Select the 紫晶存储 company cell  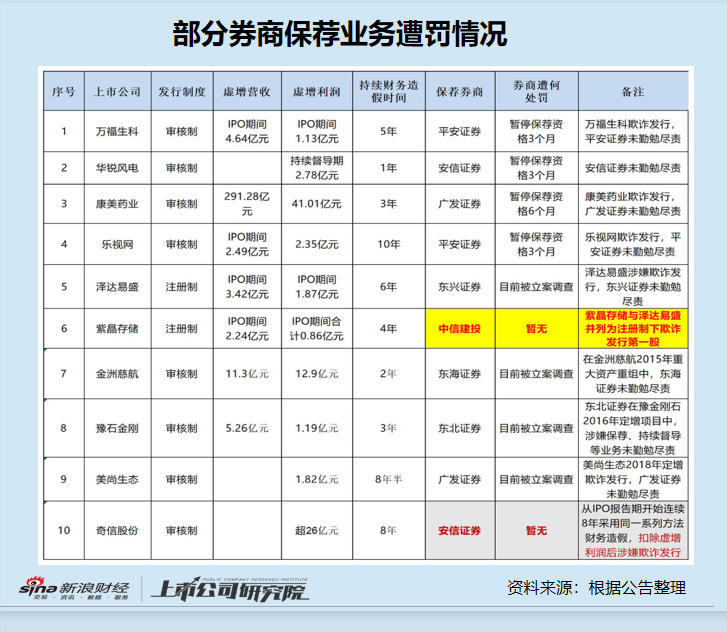click(x=117, y=328)
